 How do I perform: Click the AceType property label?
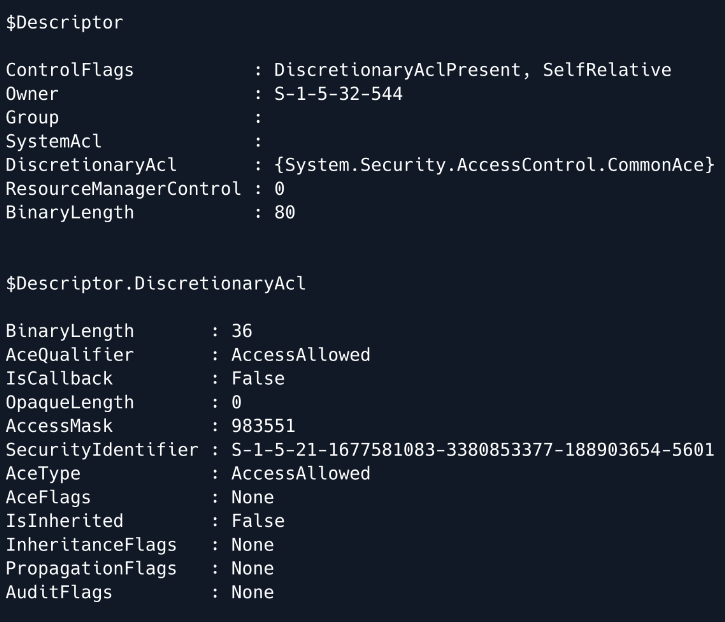[43, 474]
